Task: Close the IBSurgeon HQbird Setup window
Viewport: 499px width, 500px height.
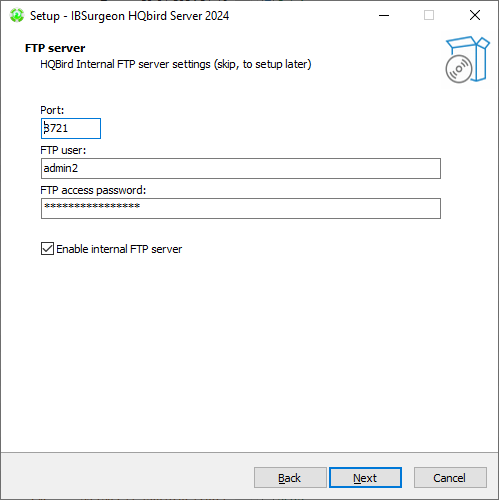Action: (475, 15)
